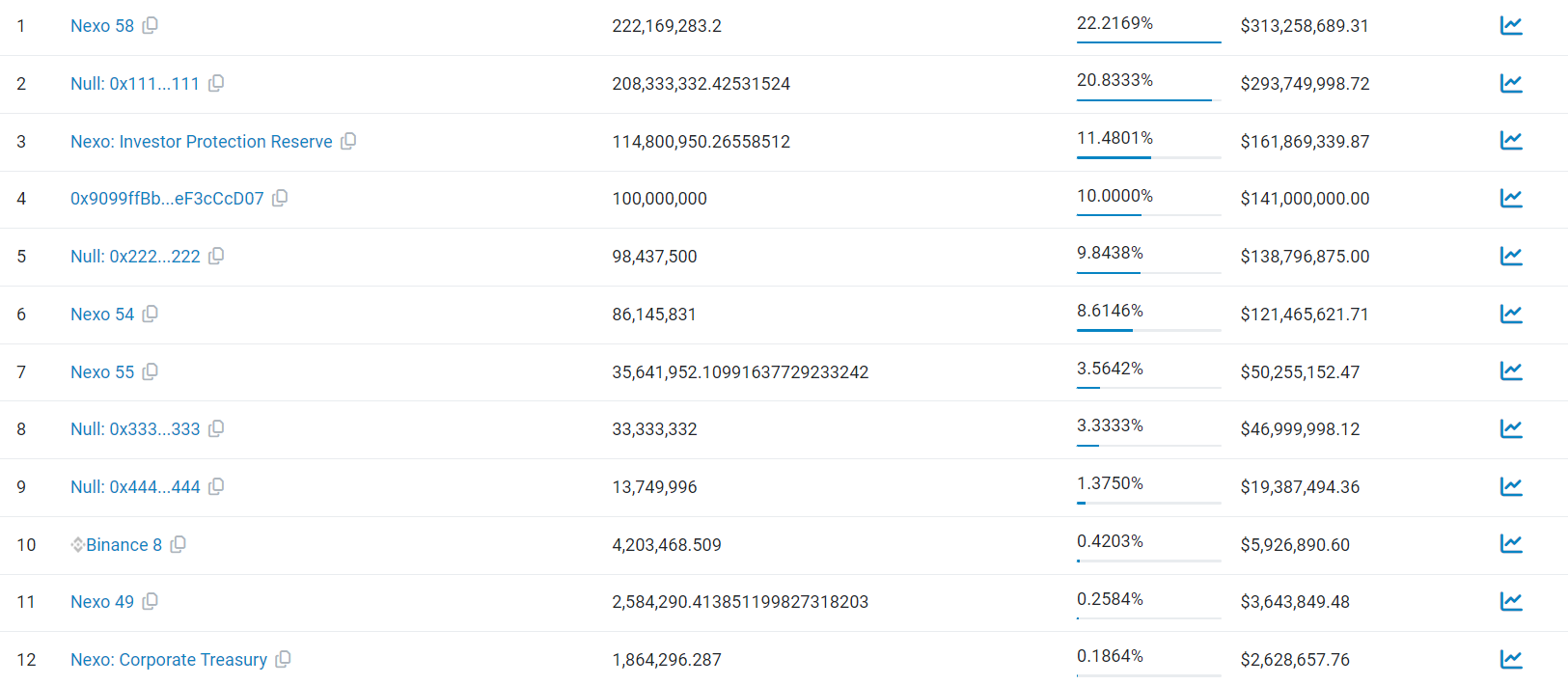Open Nexo: Corporate Treasury holder page

point(169,660)
